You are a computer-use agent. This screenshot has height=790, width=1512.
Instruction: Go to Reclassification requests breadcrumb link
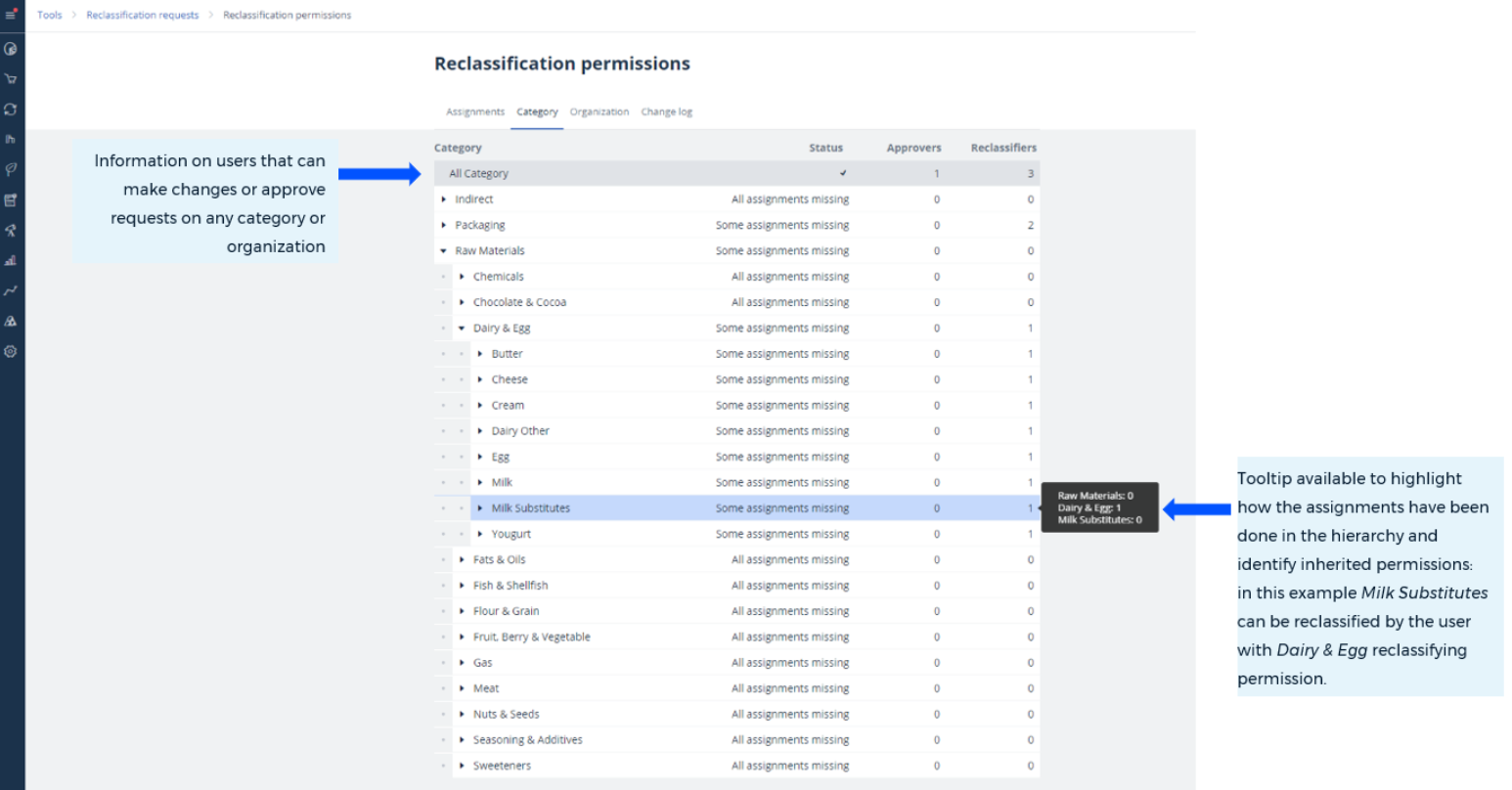pos(142,16)
